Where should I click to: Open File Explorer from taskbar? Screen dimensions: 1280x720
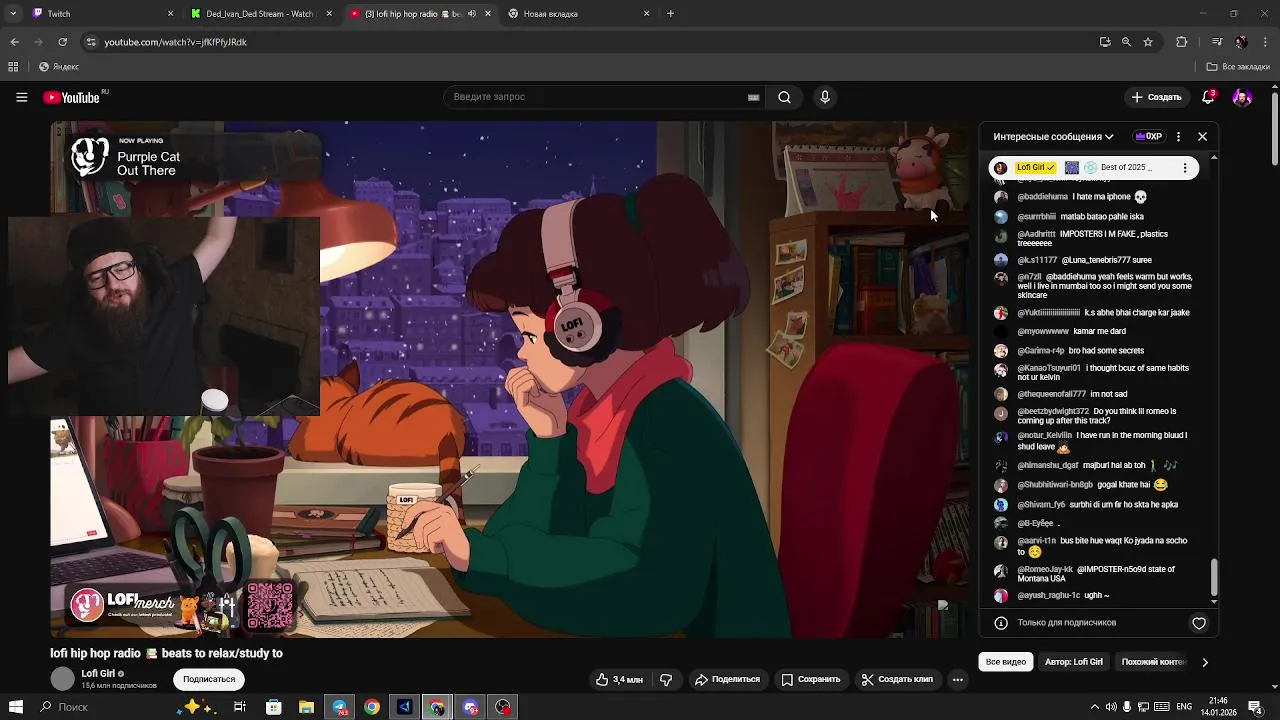[x=306, y=707]
